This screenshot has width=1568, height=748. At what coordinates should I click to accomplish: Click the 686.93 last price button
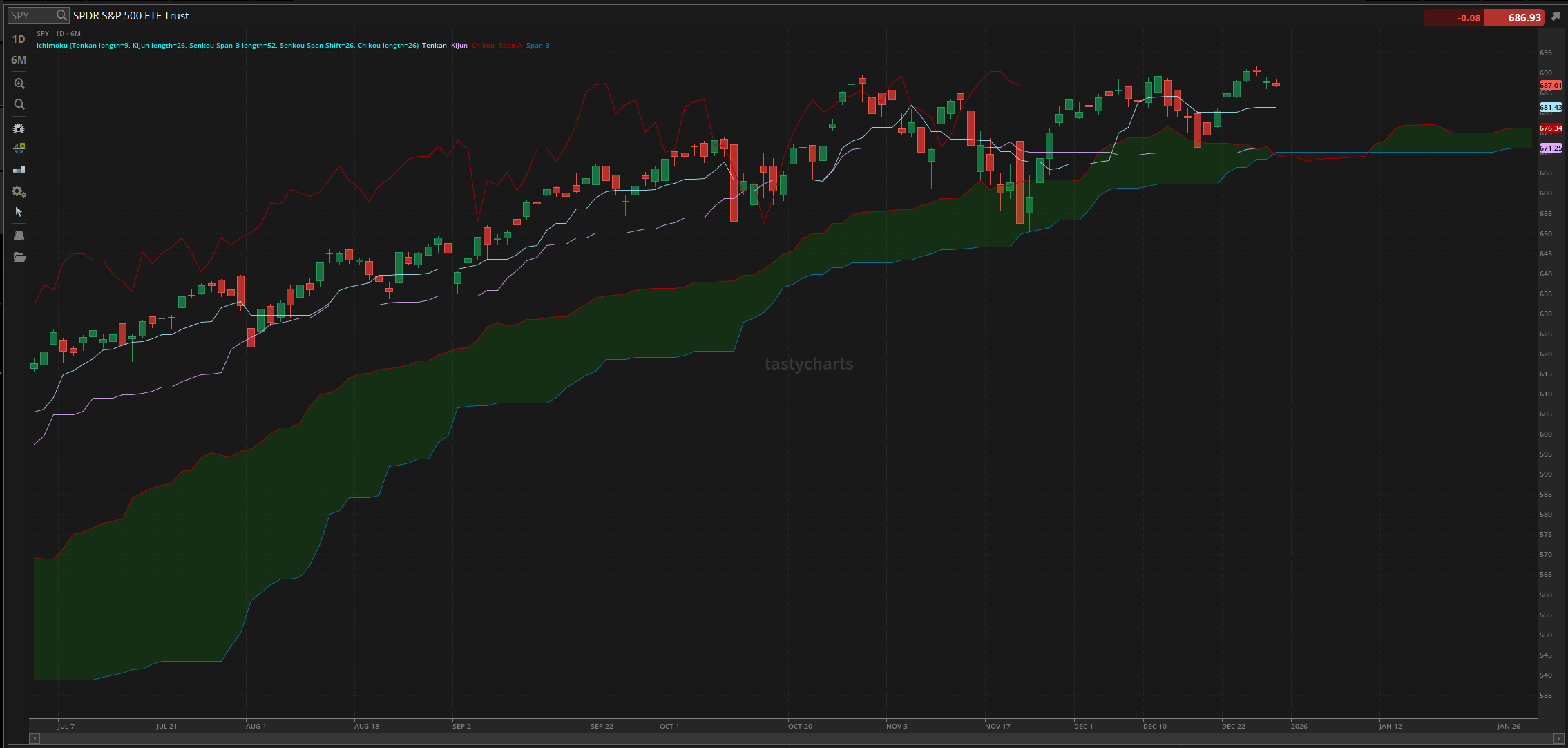click(x=1514, y=18)
